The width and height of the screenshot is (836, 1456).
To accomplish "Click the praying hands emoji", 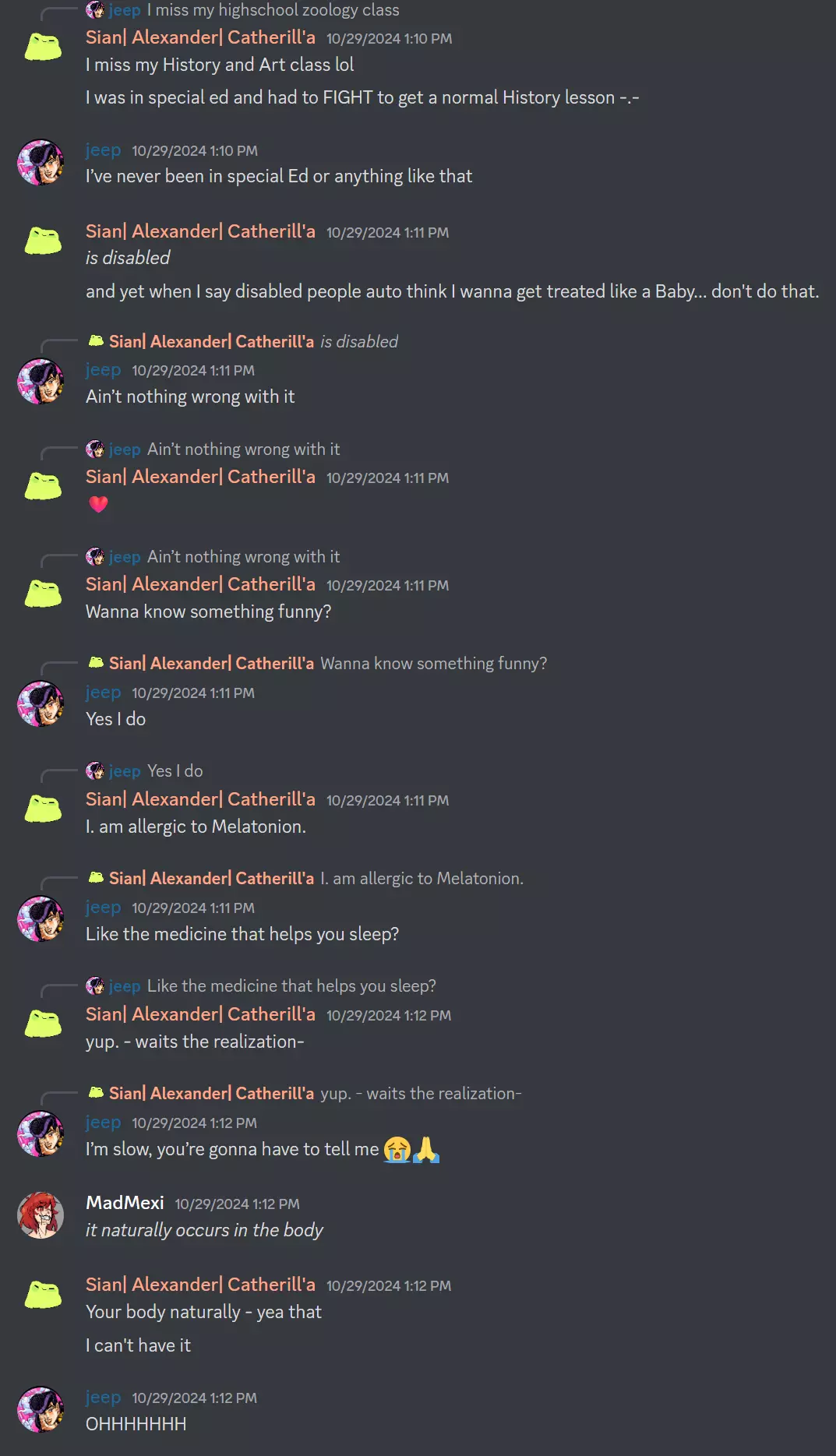I will click(x=426, y=1149).
